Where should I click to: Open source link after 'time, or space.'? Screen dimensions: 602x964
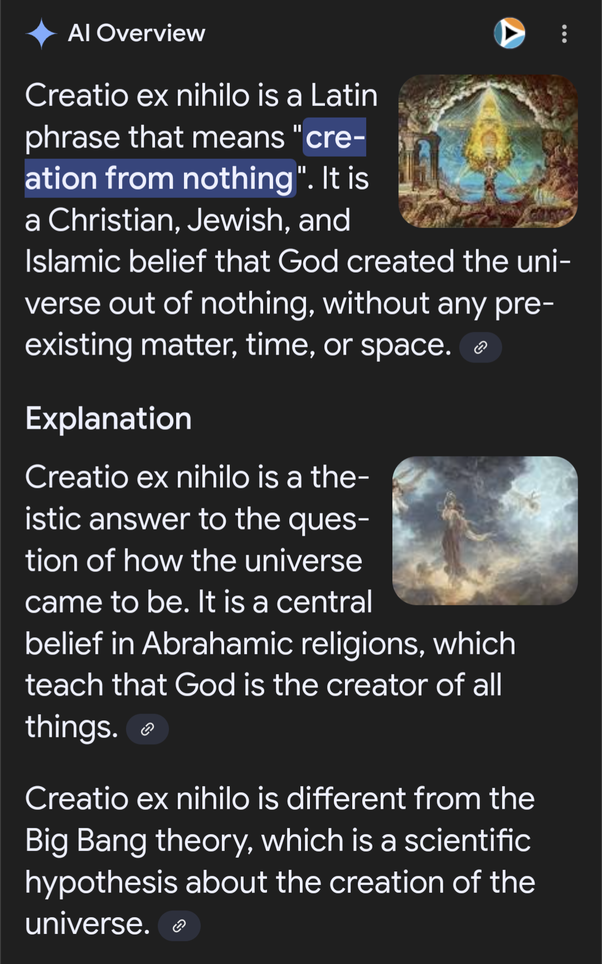coord(480,347)
